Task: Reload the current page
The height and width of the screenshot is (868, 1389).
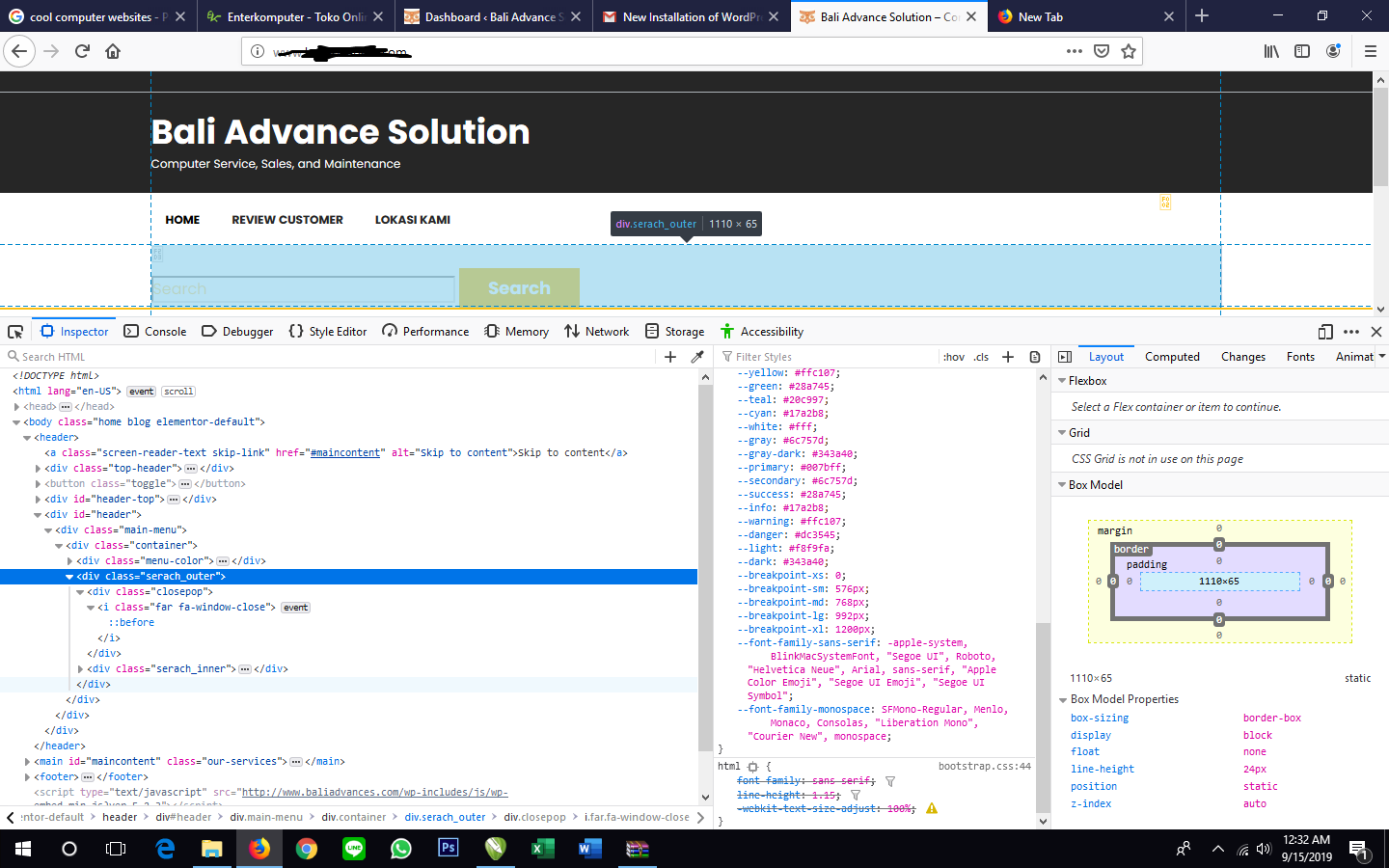Action: (x=82, y=51)
